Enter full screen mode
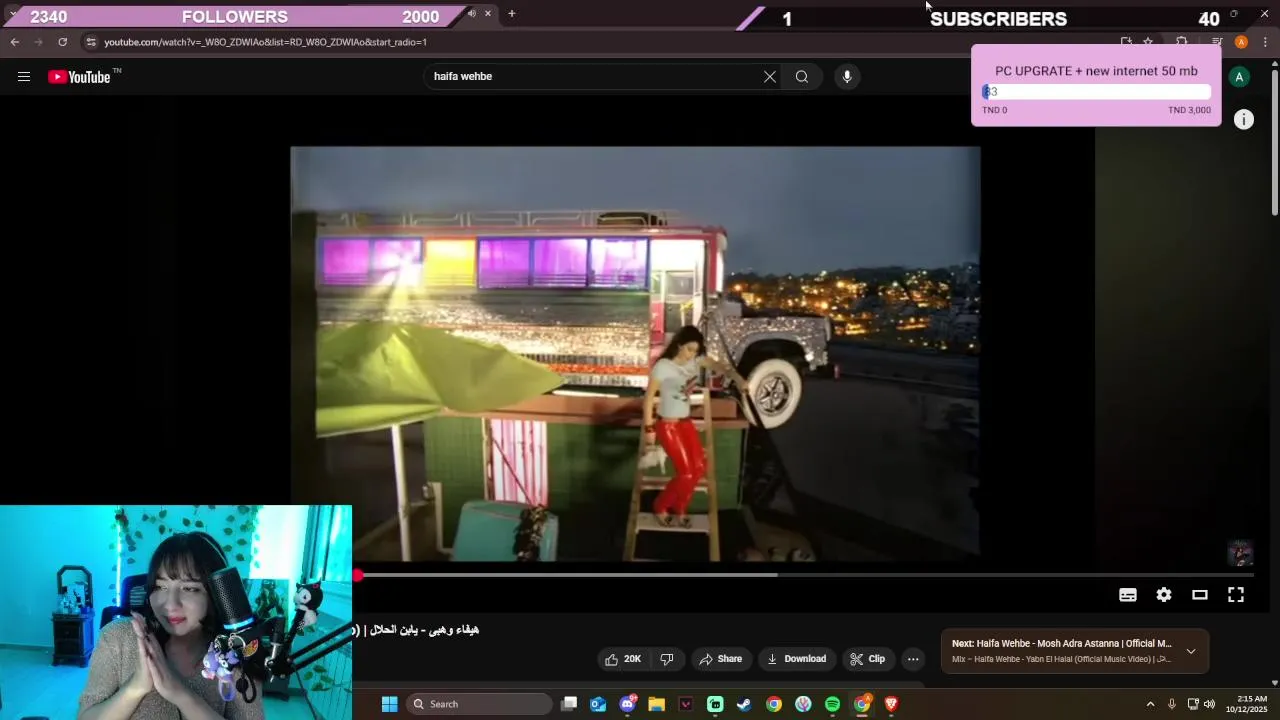The height and width of the screenshot is (720, 1280). click(1236, 595)
